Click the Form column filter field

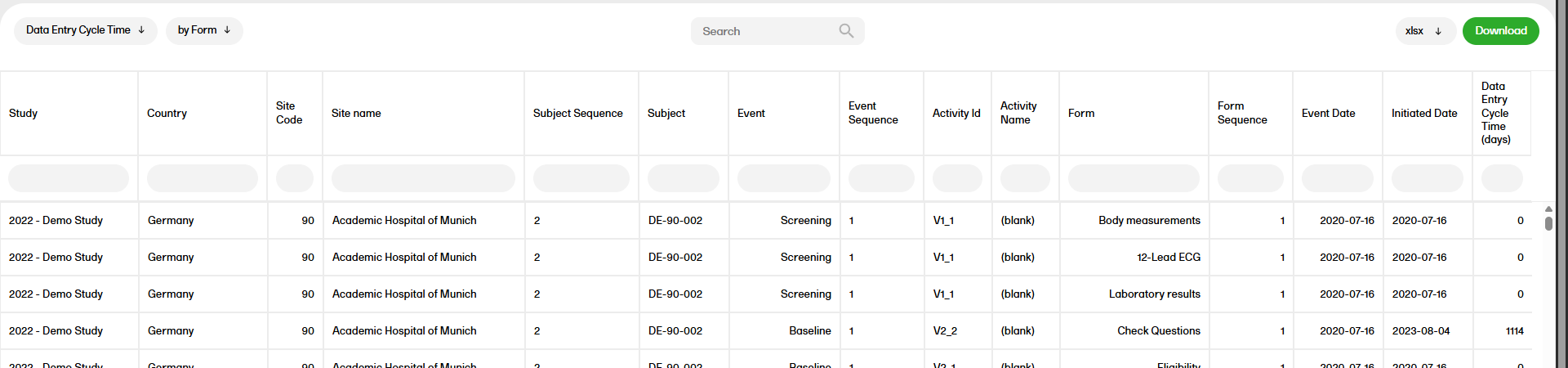tap(1134, 178)
